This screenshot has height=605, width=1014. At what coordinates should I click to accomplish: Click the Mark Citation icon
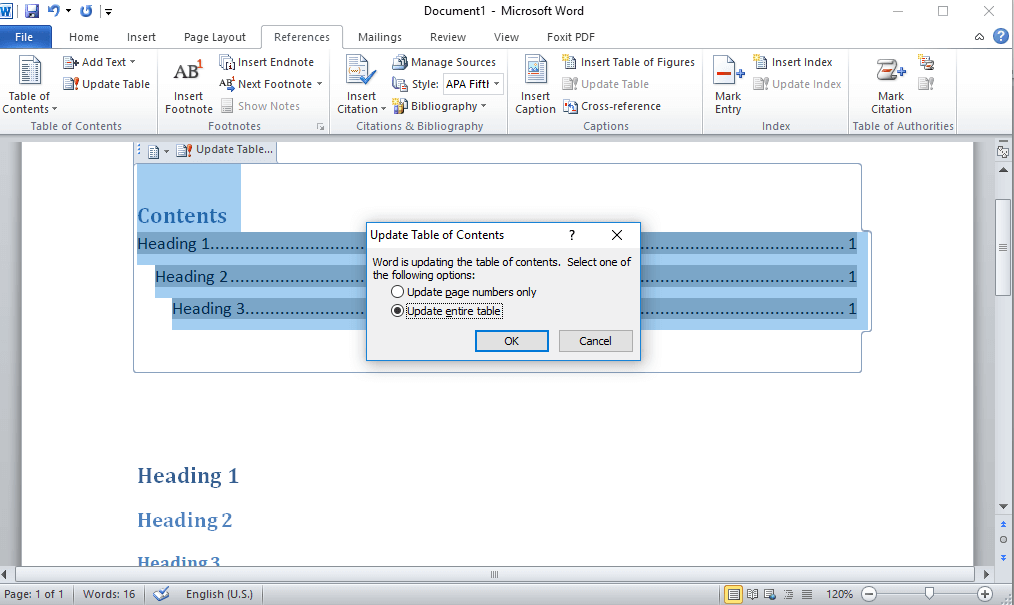coord(890,72)
